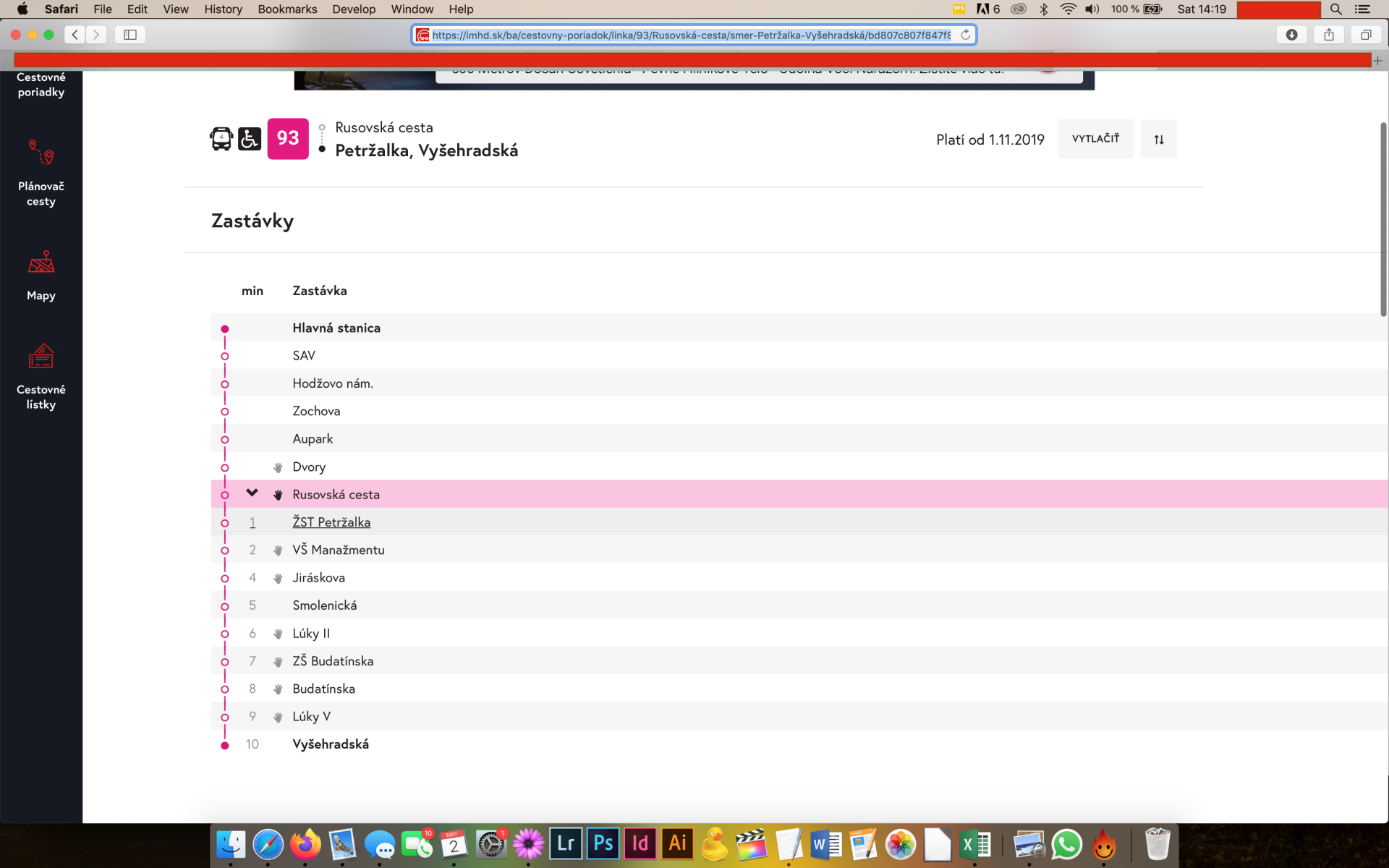Click the bus vehicle type icon
Screen dimensions: 1389x868
pyautogui.click(x=221, y=139)
